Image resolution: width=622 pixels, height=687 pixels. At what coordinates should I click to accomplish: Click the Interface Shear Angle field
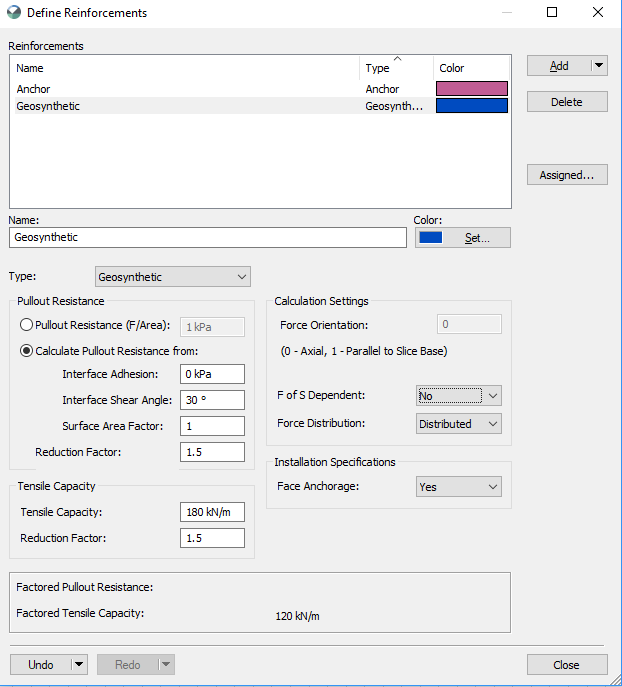pyautogui.click(x=212, y=400)
